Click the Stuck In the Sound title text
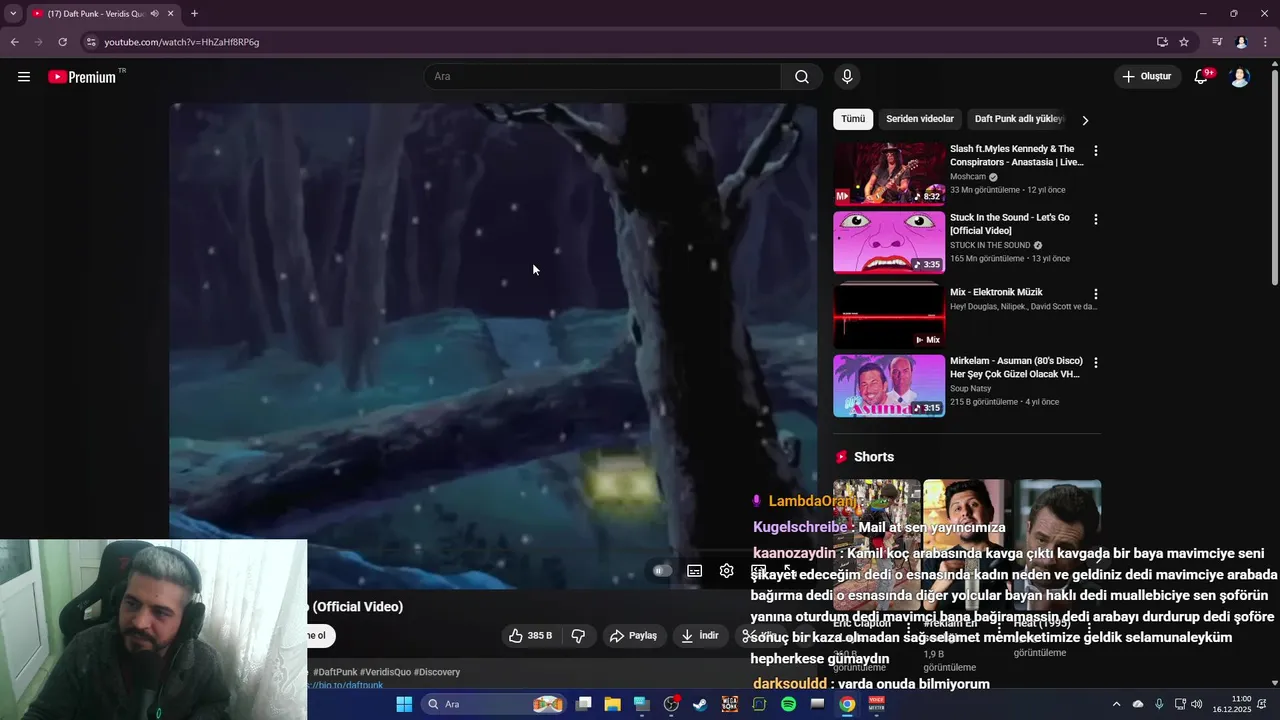 (1010, 224)
